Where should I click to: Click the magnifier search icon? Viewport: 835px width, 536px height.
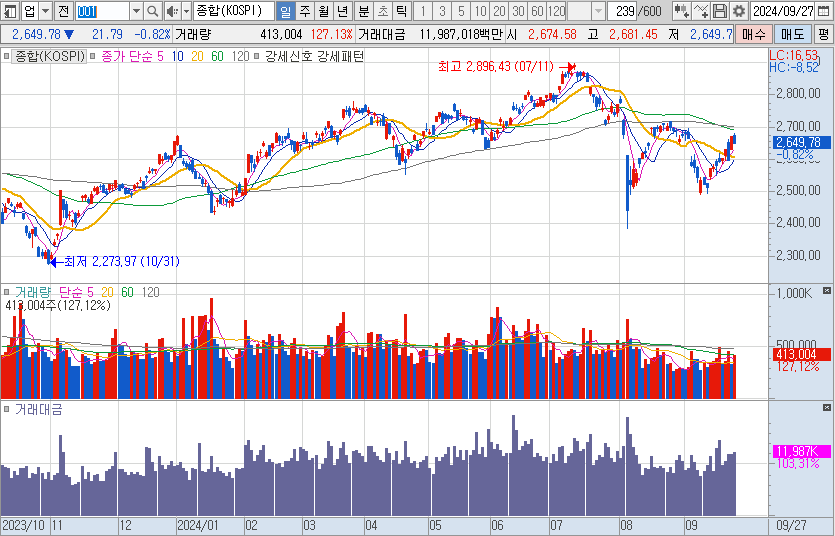152,11
